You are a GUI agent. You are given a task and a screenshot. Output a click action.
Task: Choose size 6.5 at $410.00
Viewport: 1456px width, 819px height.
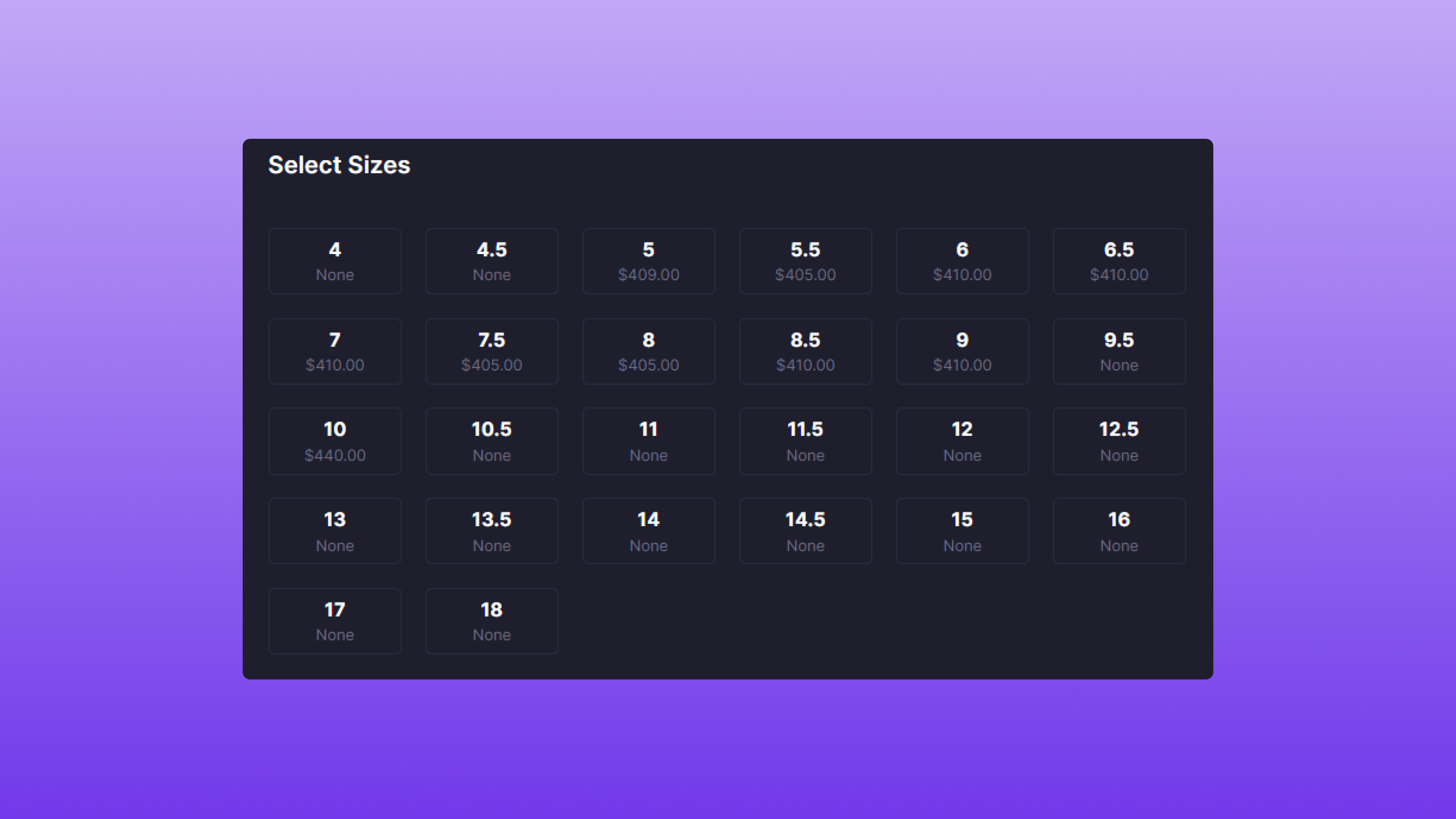(1119, 261)
